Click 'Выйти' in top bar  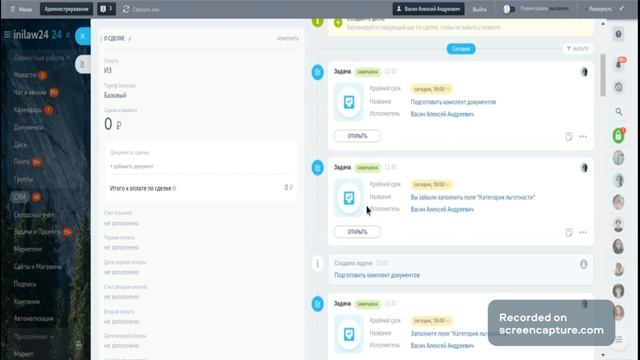(x=479, y=9)
